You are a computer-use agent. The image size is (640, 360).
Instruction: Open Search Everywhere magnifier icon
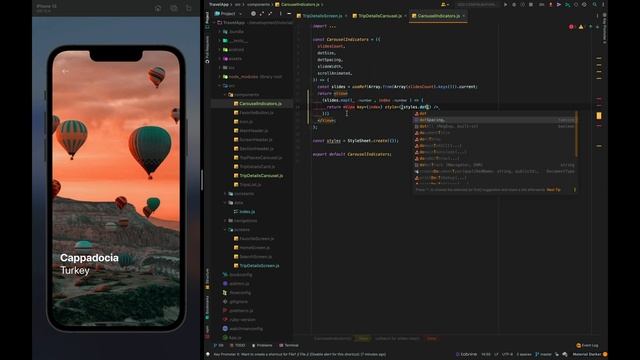pos(595,4)
